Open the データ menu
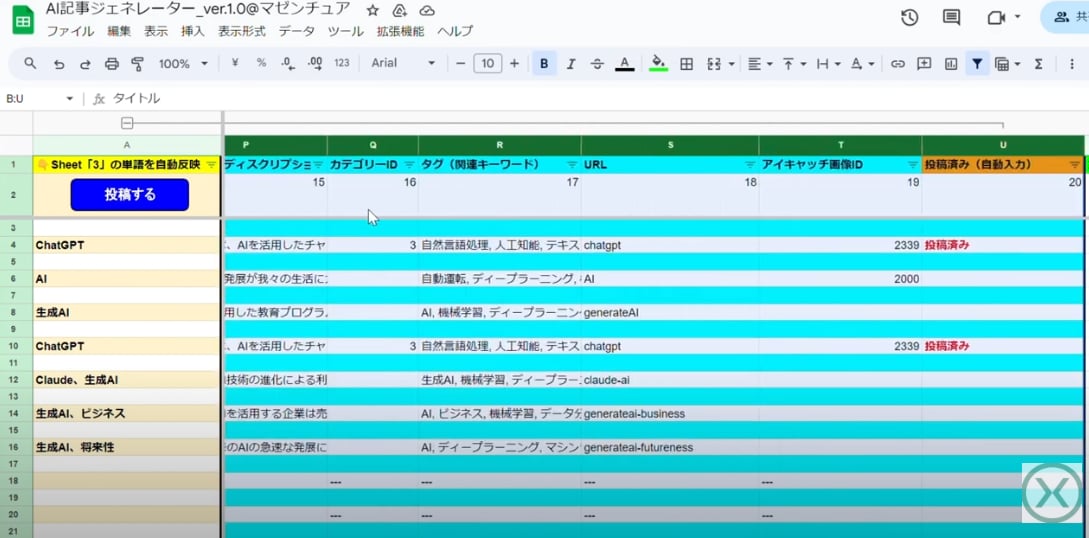Viewport: 1089px width, 538px height. pos(297,31)
